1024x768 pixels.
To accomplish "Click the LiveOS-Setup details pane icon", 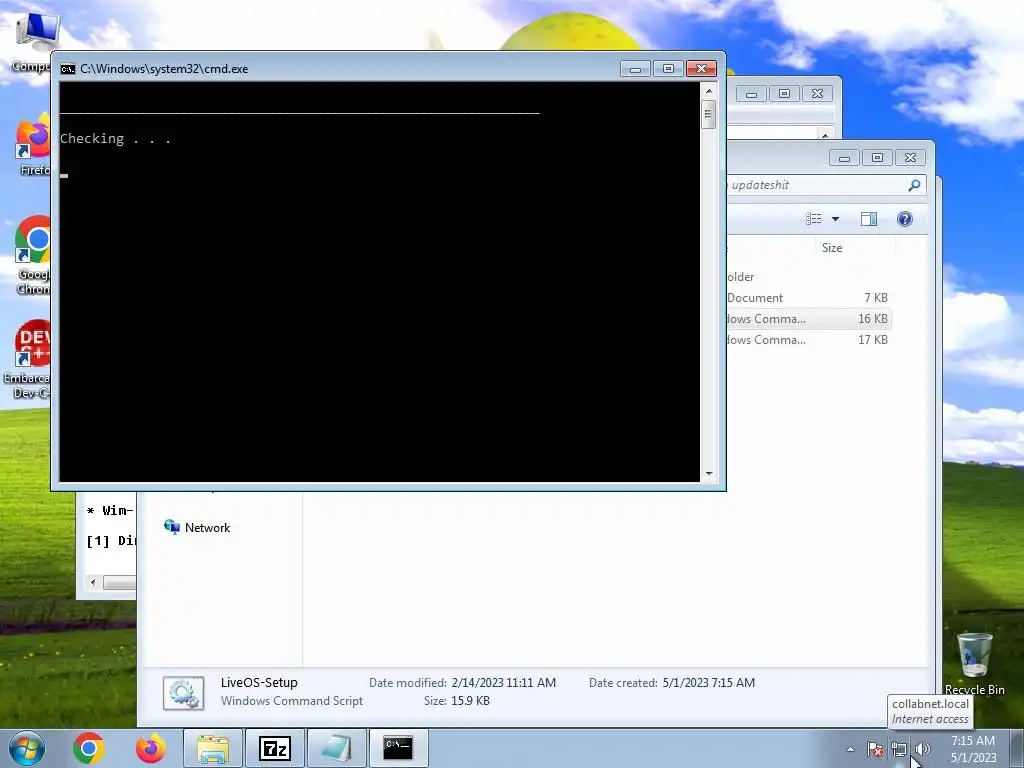I will (x=184, y=693).
